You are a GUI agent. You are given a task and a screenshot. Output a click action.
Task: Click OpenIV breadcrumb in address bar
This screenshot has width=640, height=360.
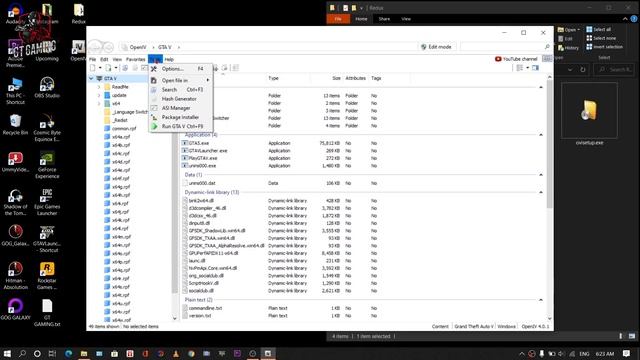(x=138, y=47)
